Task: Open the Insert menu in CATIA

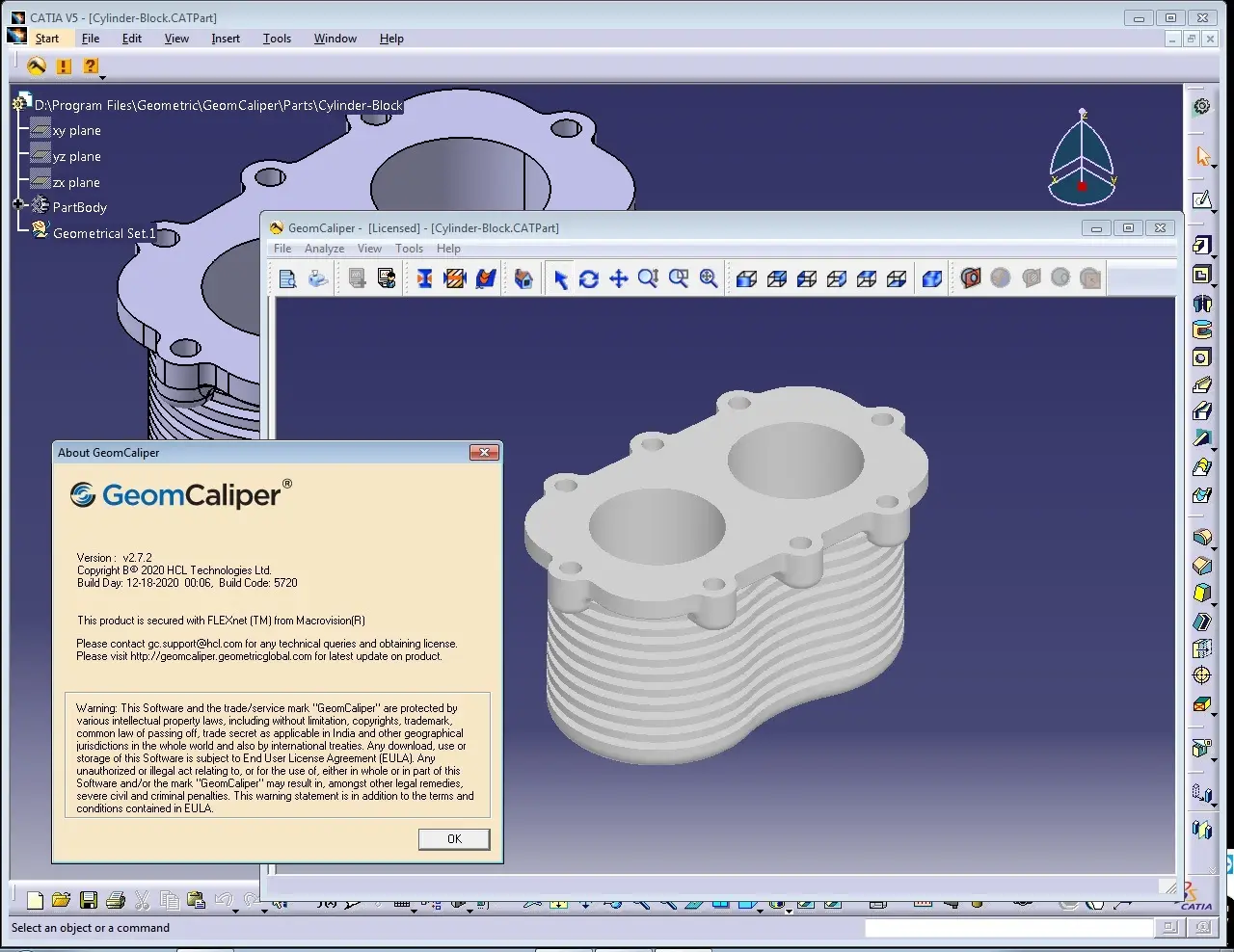Action: click(x=226, y=39)
